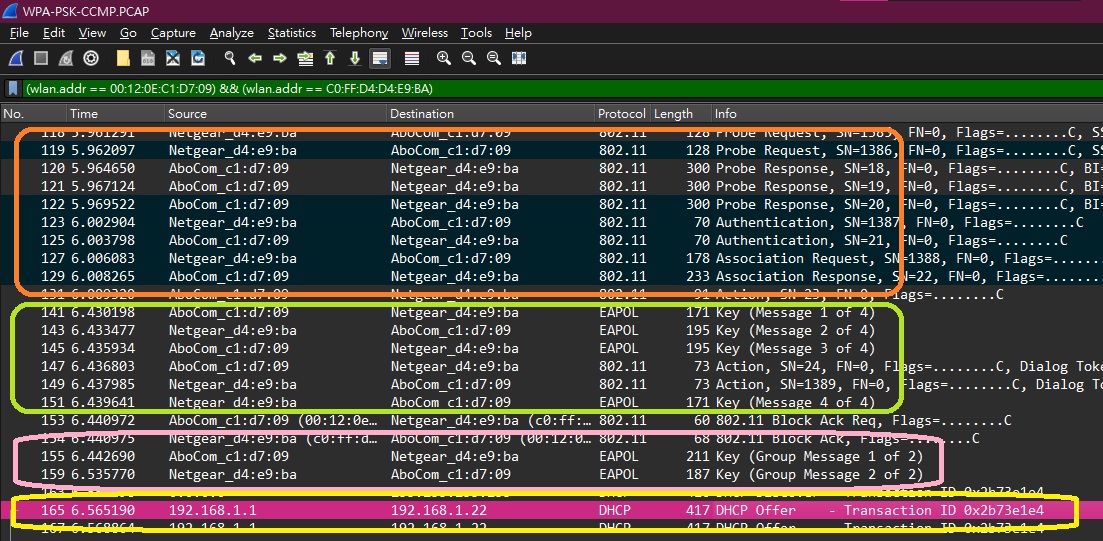Viewport: 1103px width, 541px height.
Task: Reload this capture file
Action: (x=198, y=58)
